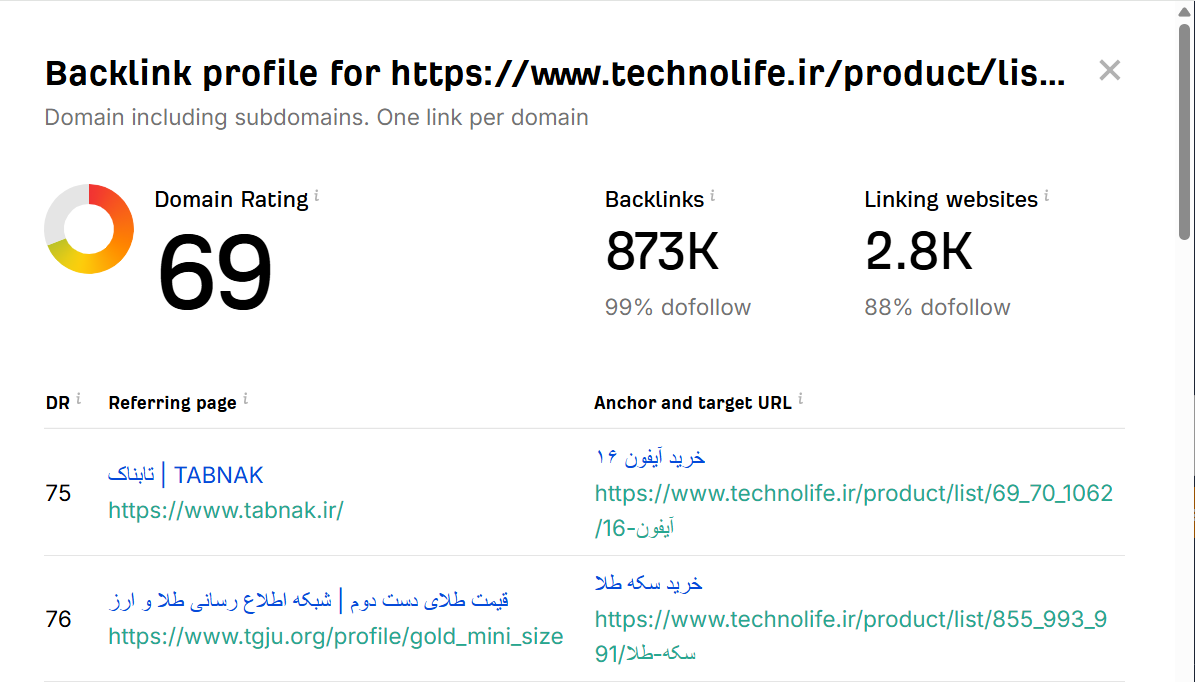
Task: Click the 873K backlinks count
Action: click(x=662, y=251)
